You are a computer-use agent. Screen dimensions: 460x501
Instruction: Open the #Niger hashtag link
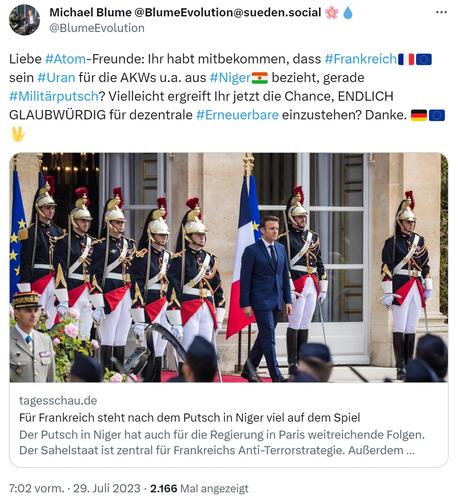coord(230,78)
